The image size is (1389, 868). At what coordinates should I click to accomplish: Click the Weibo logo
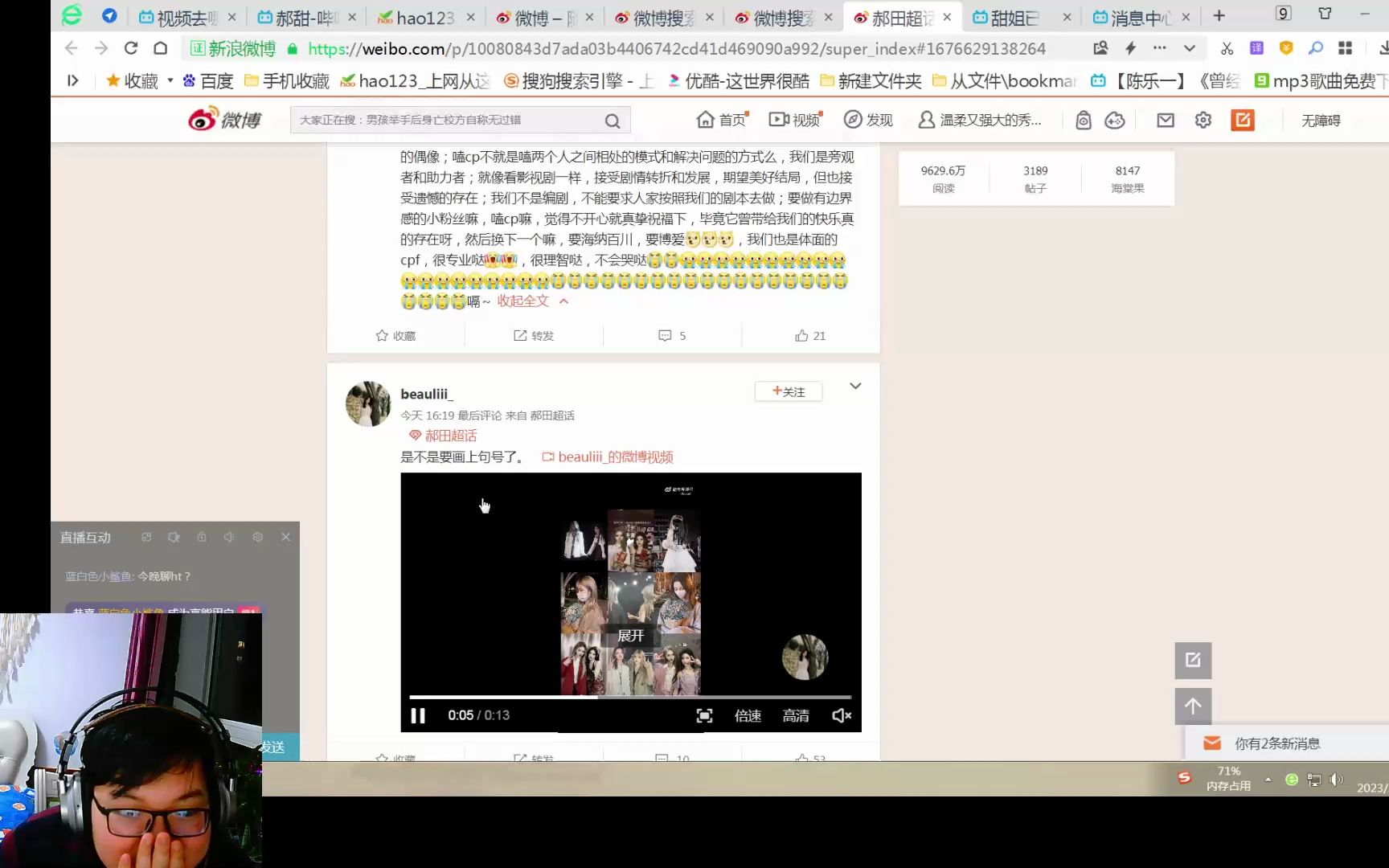point(225,120)
